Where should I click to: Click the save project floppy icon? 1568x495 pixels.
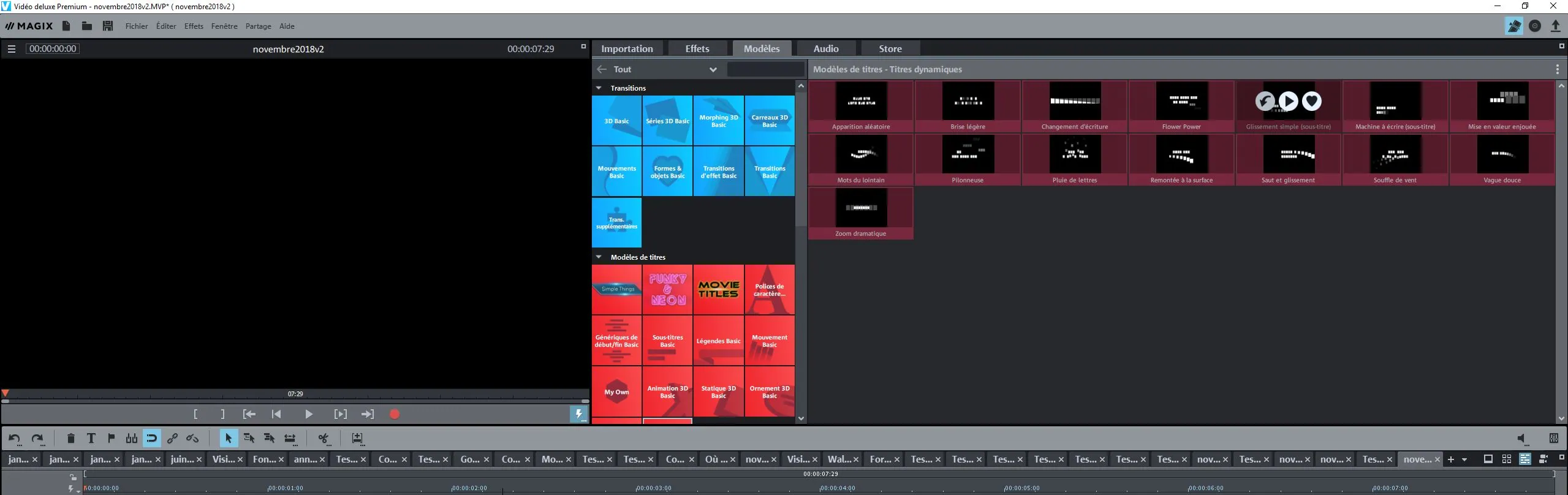click(x=108, y=26)
